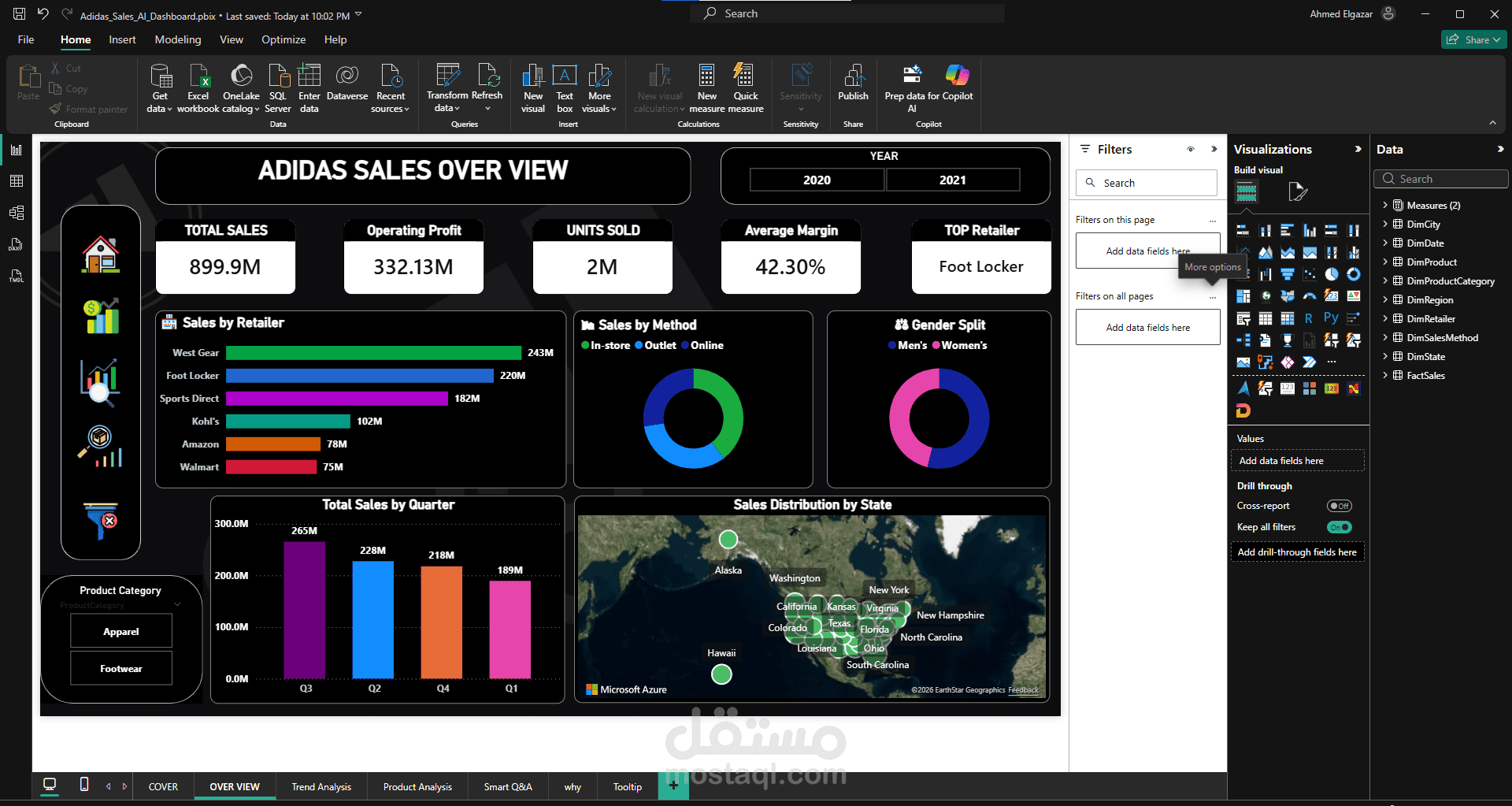1512x806 pixels.
Task: Choose the R script visual
Action: 1309,318
